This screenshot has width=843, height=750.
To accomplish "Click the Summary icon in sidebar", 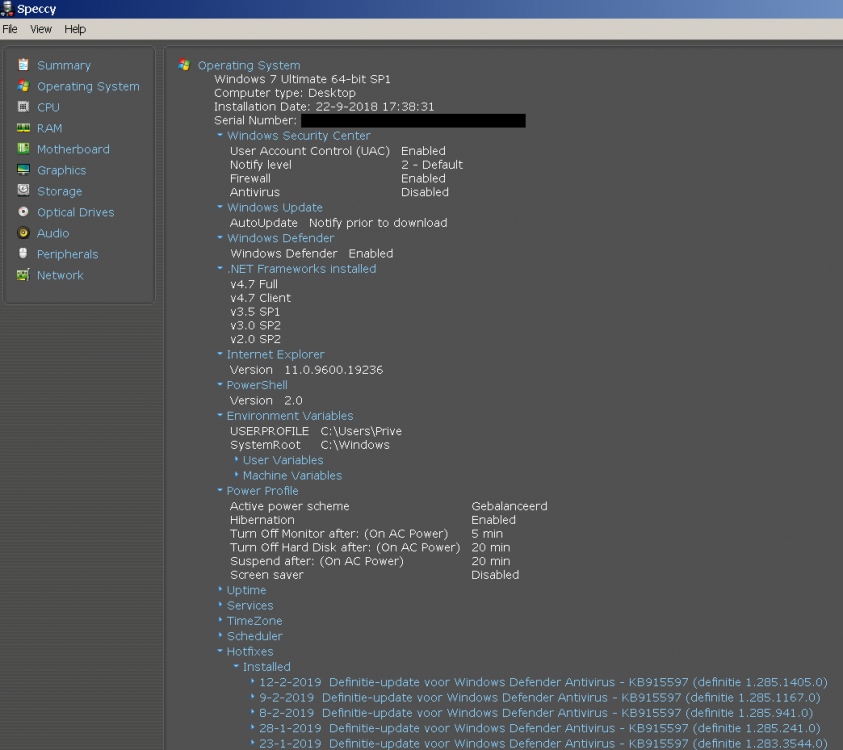I will tap(24, 65).
